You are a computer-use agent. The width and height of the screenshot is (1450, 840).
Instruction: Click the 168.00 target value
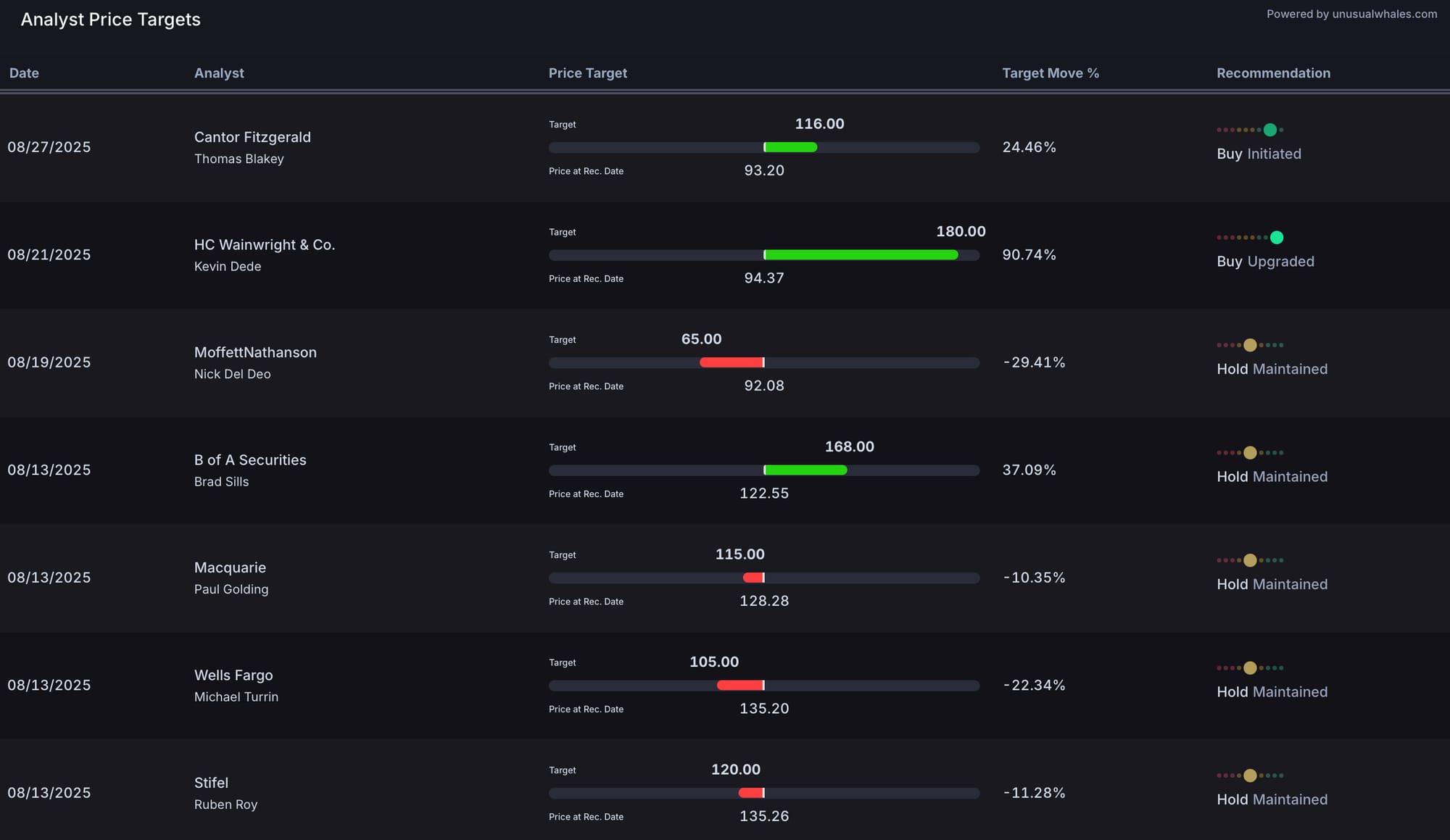849,447
